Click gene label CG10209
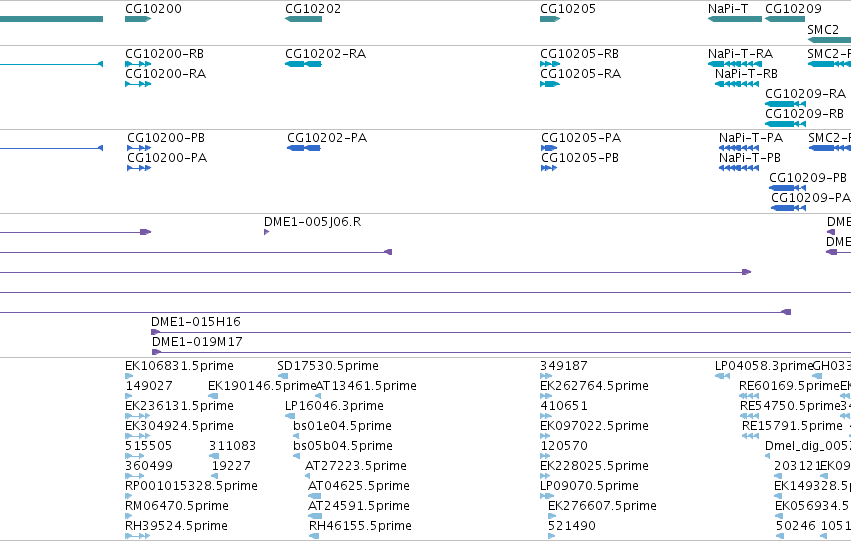Image resolution: width=851 pixels, height=541 pixels. (793, 9)
